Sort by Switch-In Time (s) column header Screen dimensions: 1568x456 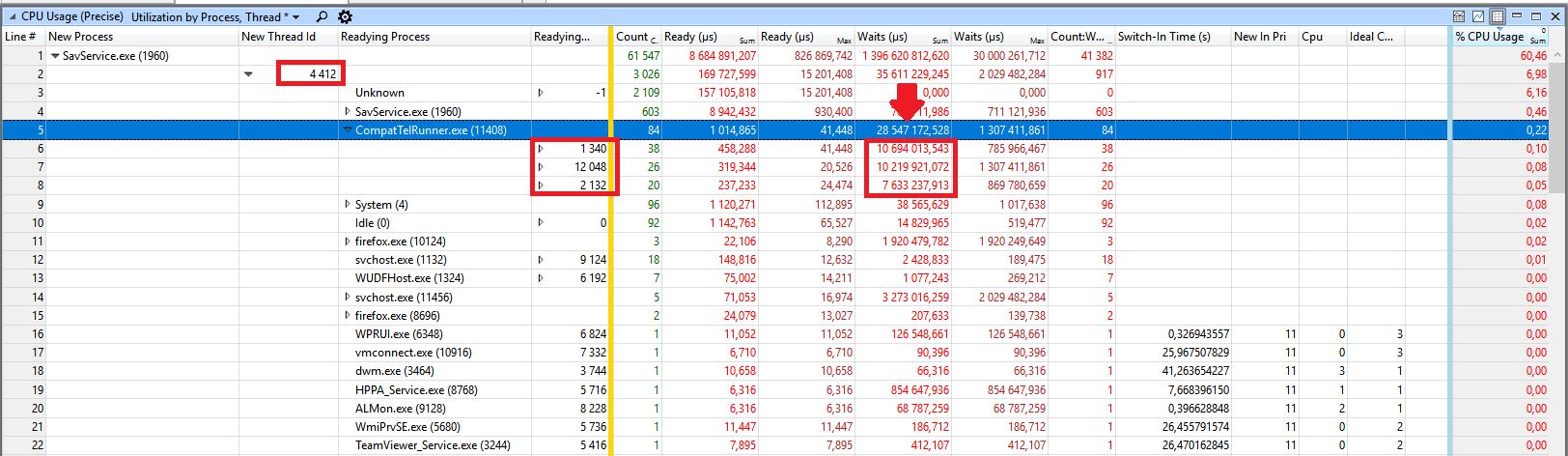(x=1172, y=37)
